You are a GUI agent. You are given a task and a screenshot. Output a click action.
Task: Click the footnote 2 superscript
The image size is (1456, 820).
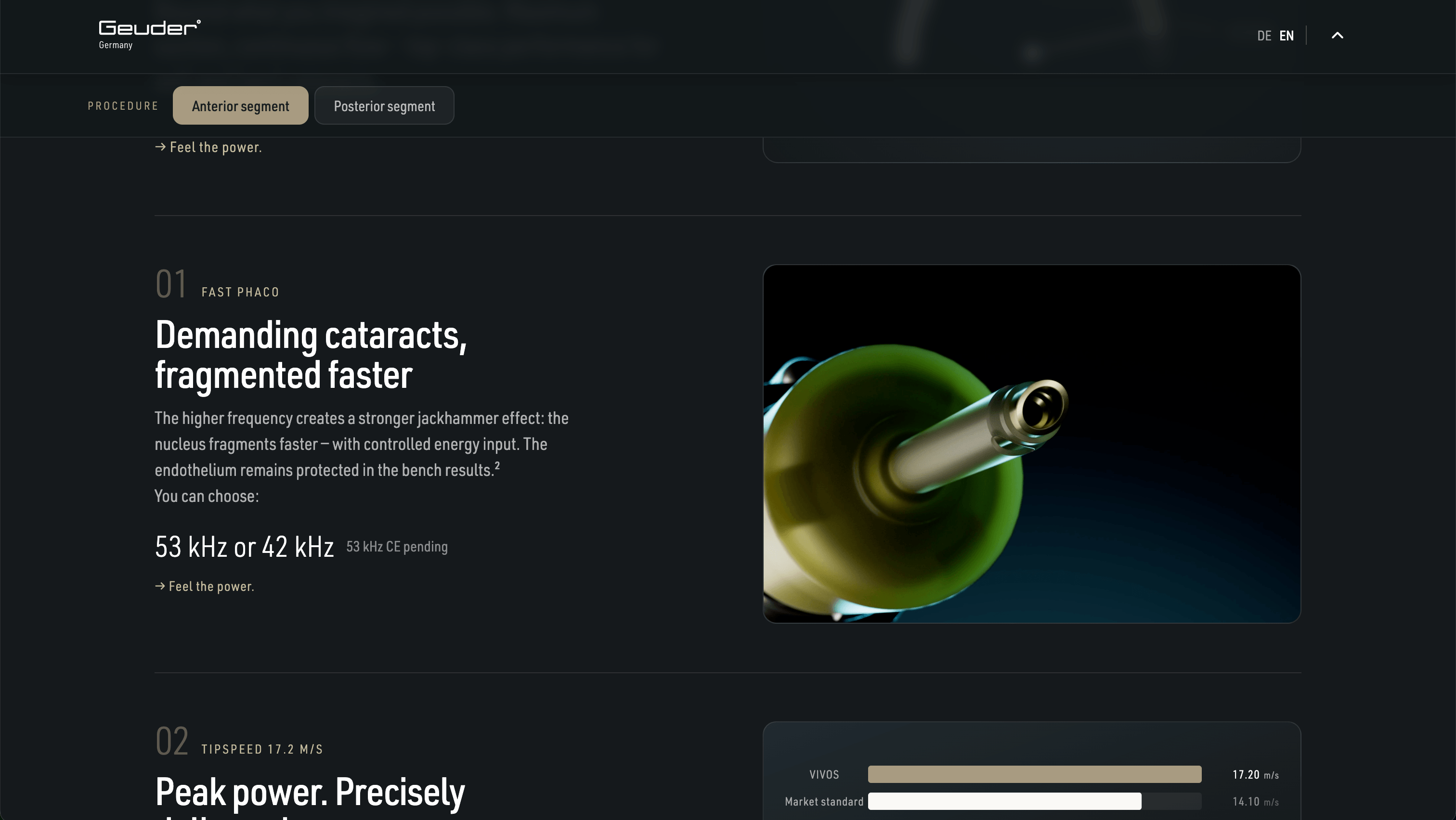coord(497,465)
